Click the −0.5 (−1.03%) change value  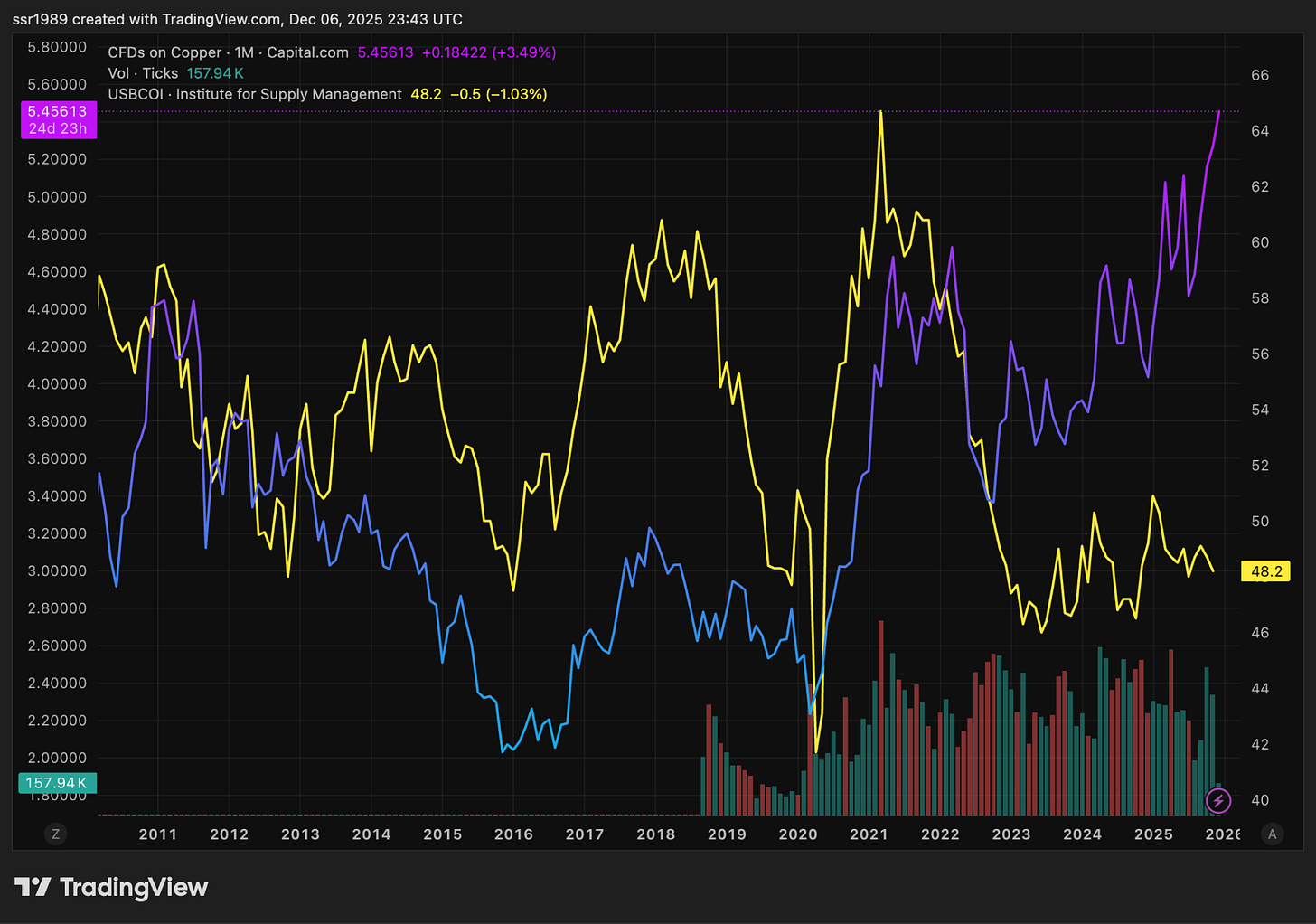498,94
